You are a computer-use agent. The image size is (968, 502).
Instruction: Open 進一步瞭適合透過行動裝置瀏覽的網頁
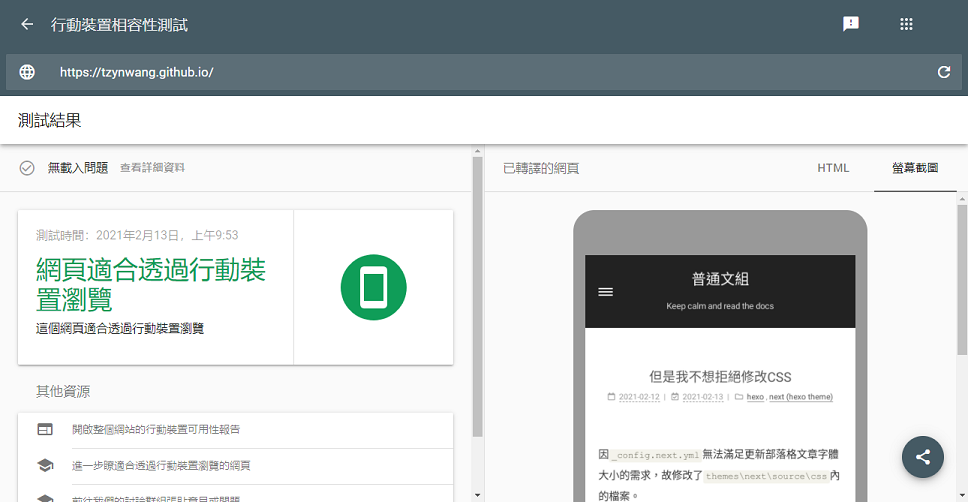pos(161,466)
